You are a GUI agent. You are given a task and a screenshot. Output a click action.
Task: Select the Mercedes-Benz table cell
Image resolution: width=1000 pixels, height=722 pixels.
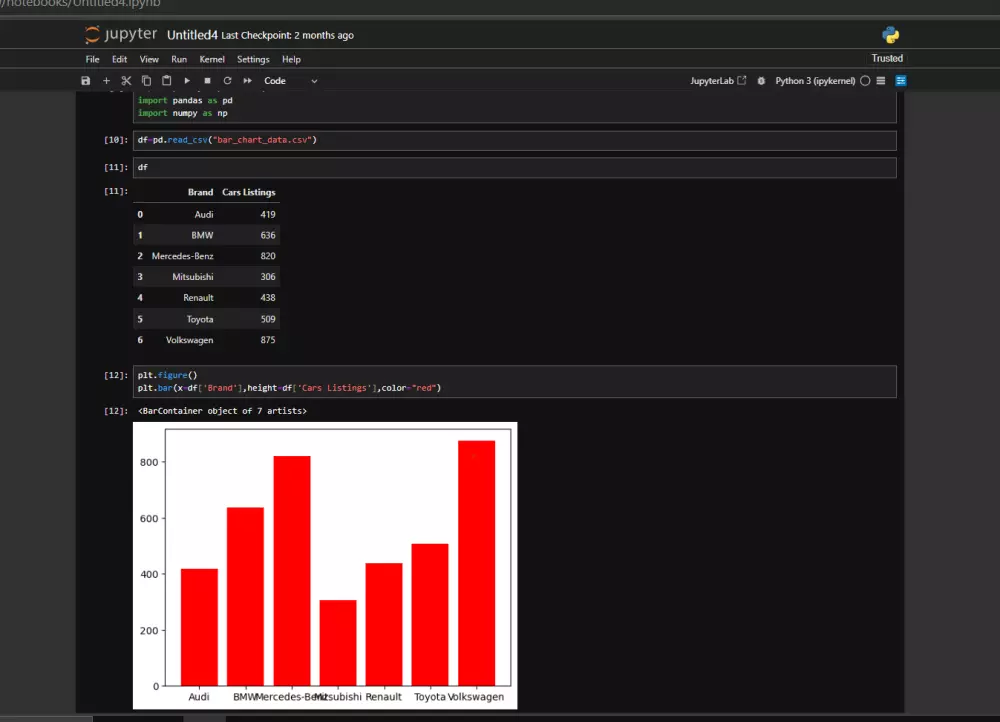pos(182,256)
